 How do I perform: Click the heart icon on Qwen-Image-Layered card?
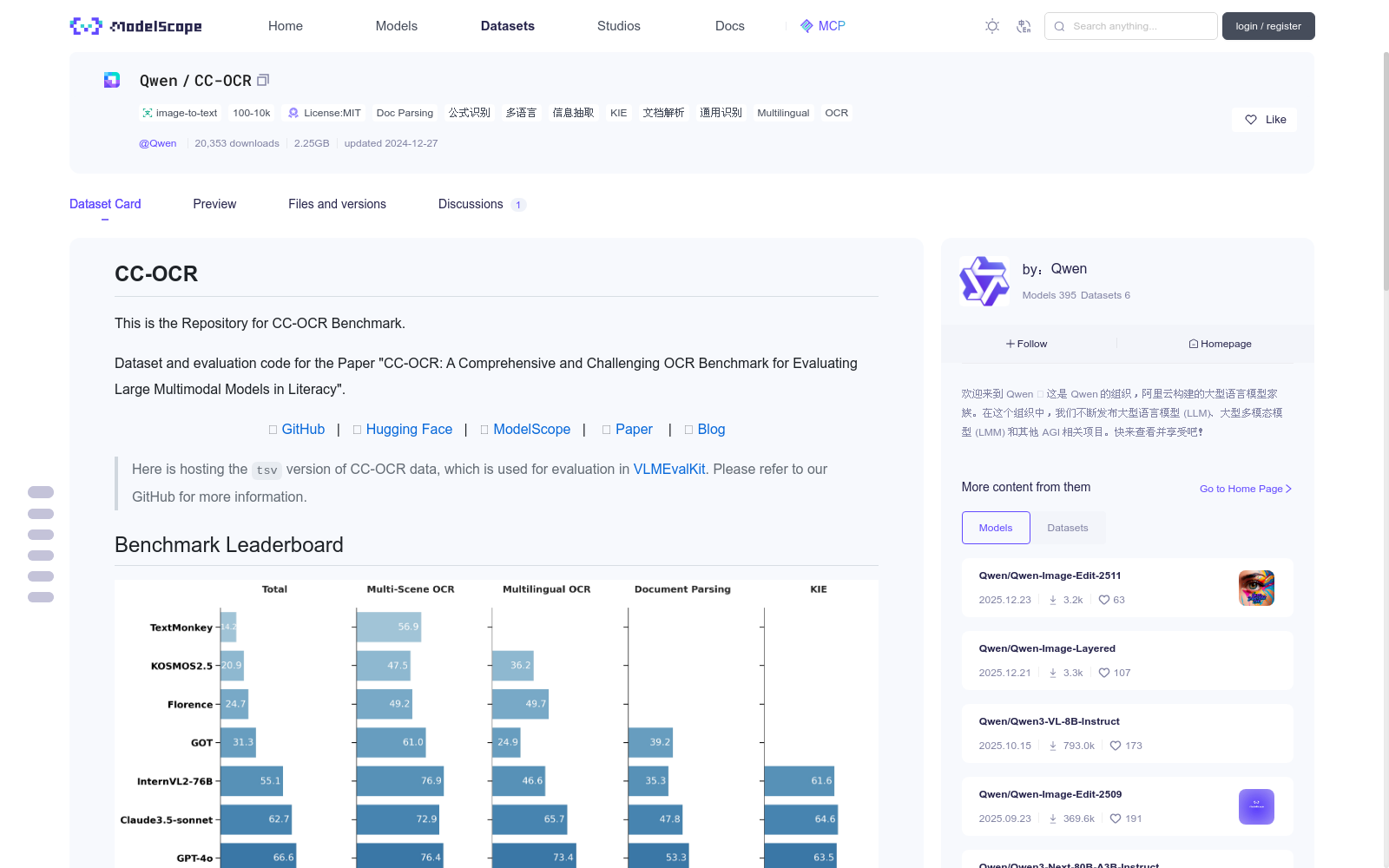[x=1104, y=673]
